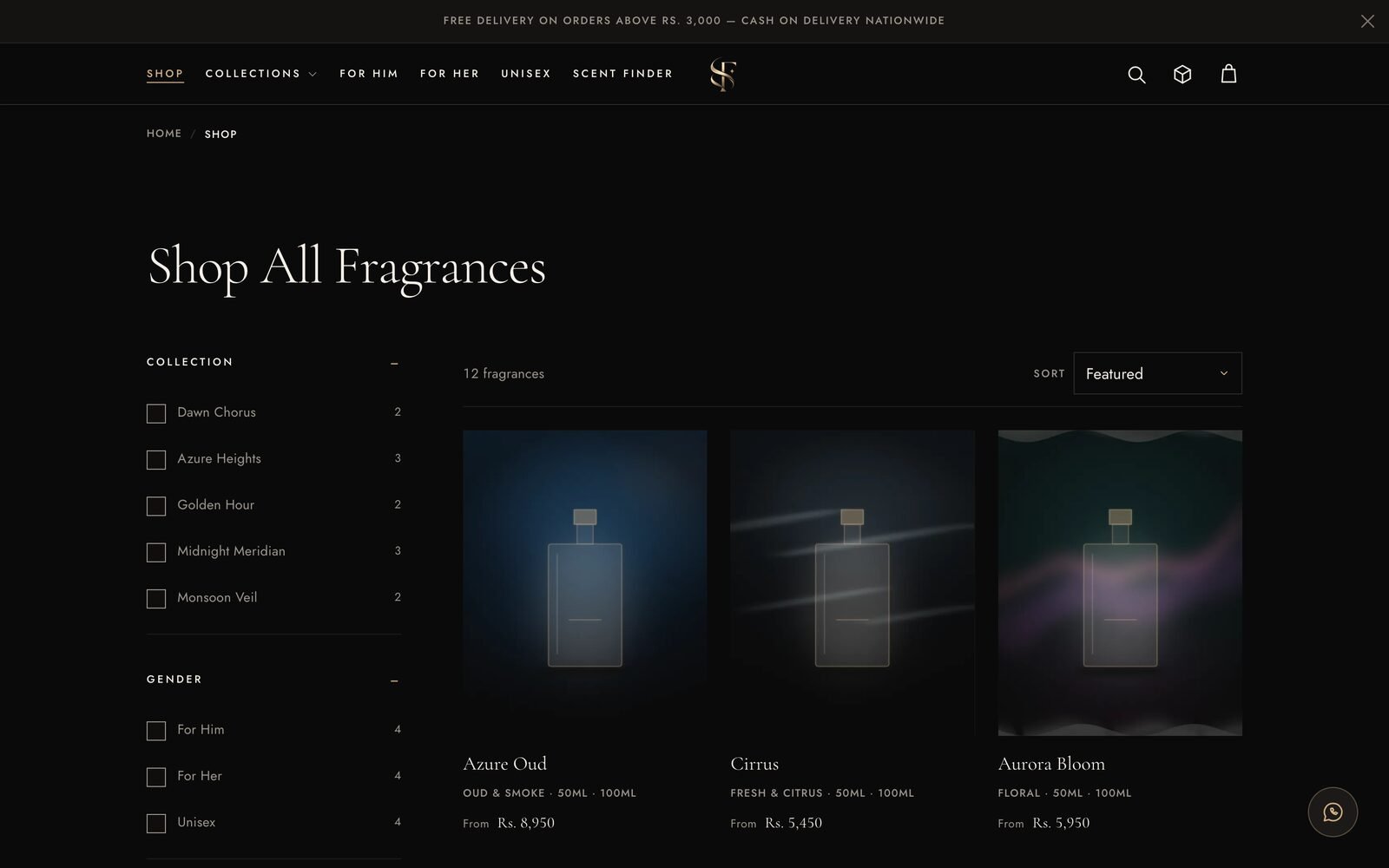Check the Azure Heights collection filter
Viewport: 1389px width, 868px height.
point(156,459)
